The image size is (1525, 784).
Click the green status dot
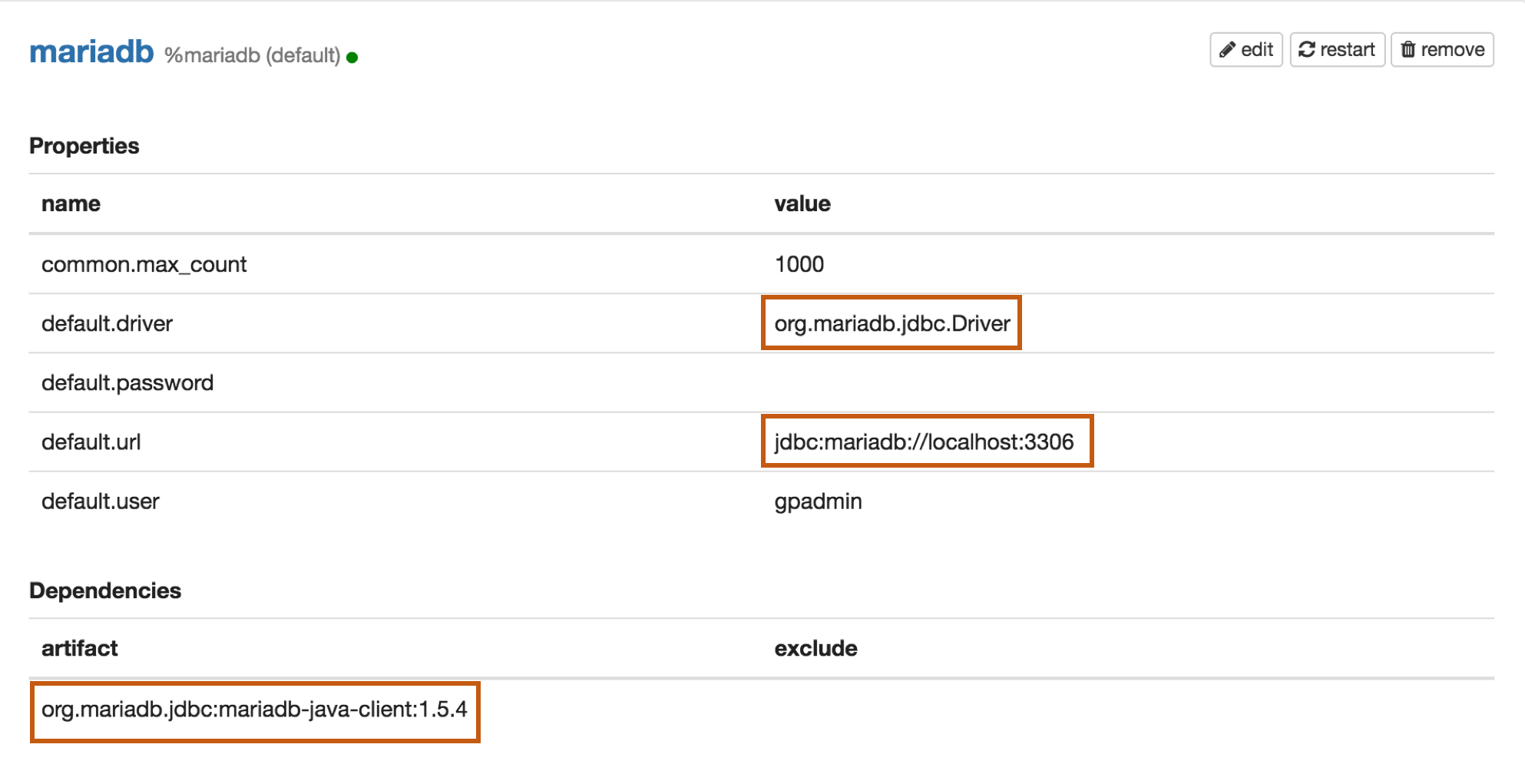coord(352,58)
